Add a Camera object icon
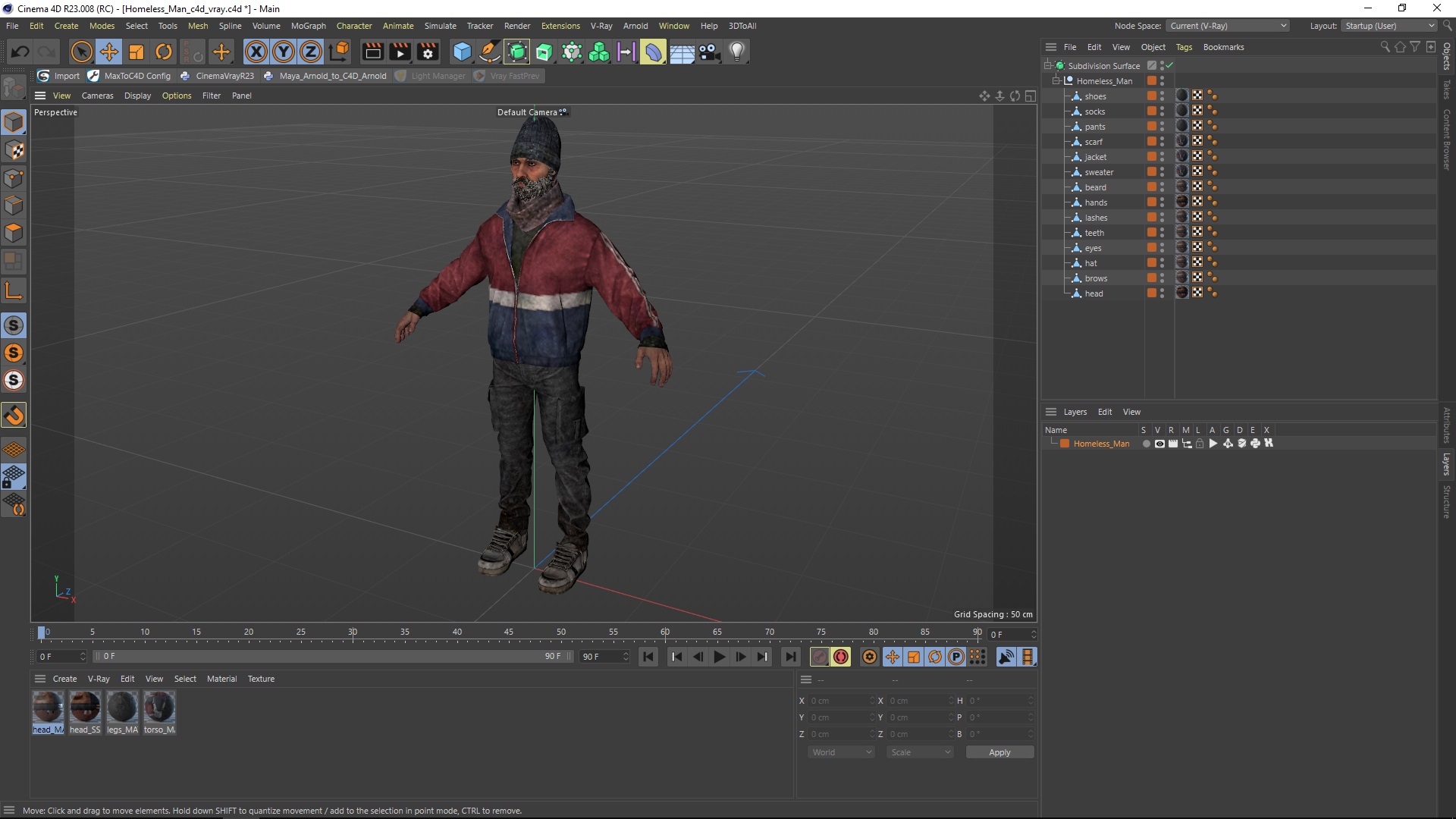Image resolution: width=1456 pixels, height=819 pixels. pos(709,52)
